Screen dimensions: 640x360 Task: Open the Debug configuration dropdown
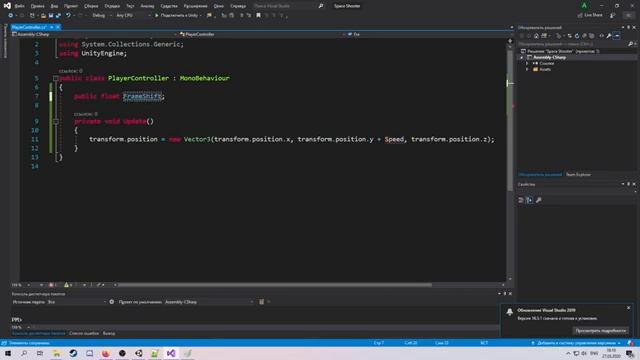[101, 16]
